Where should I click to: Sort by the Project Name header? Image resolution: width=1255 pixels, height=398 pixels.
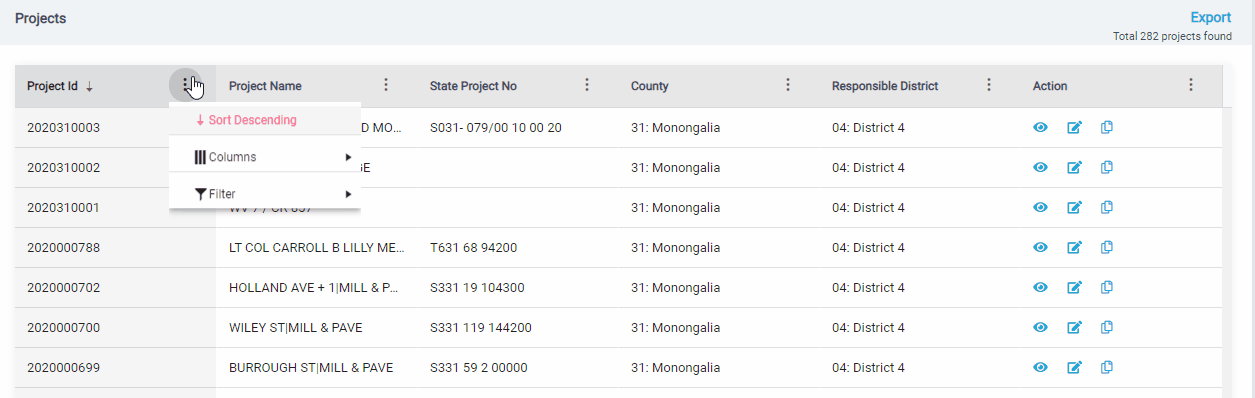265,86
